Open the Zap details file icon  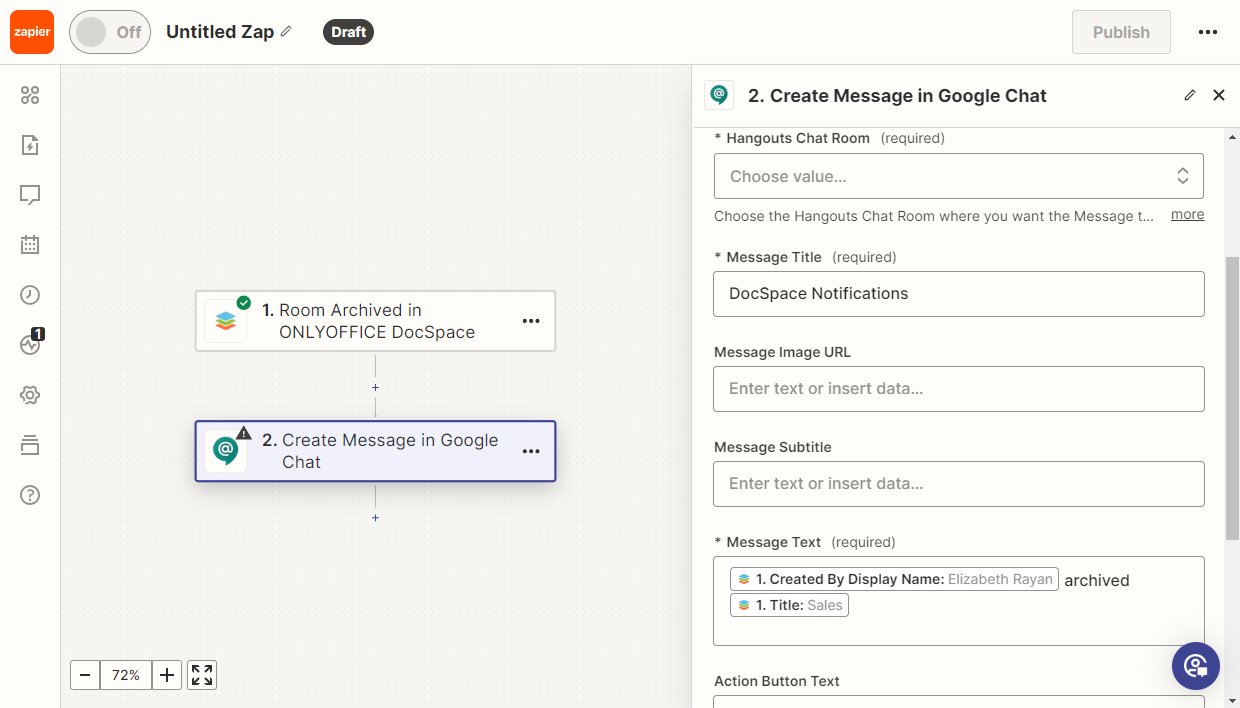click(x=30, y=145)
